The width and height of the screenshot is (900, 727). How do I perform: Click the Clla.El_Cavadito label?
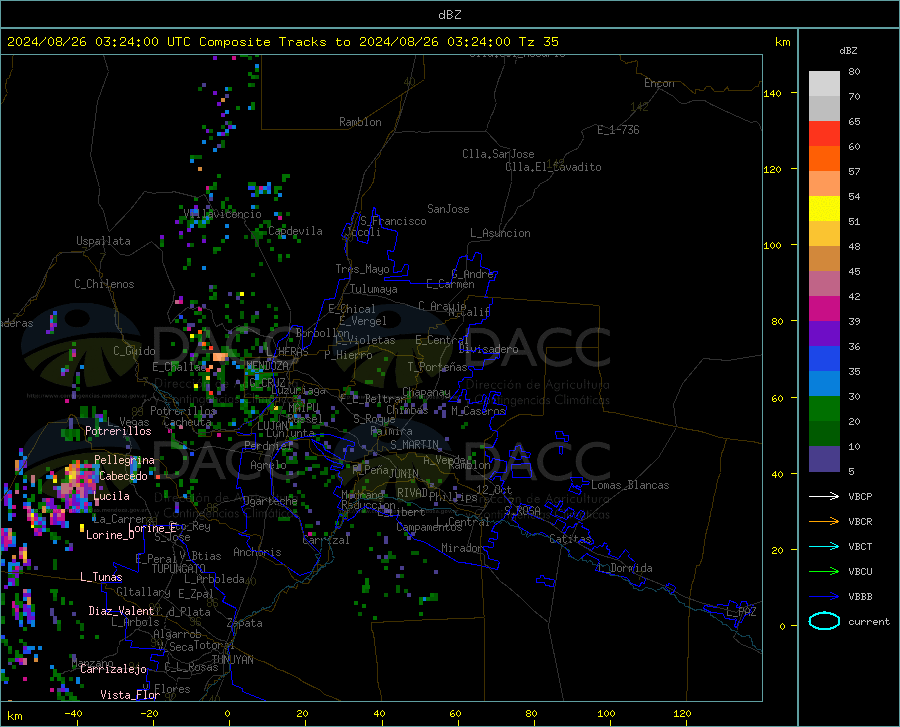click(x=553, y=167)
